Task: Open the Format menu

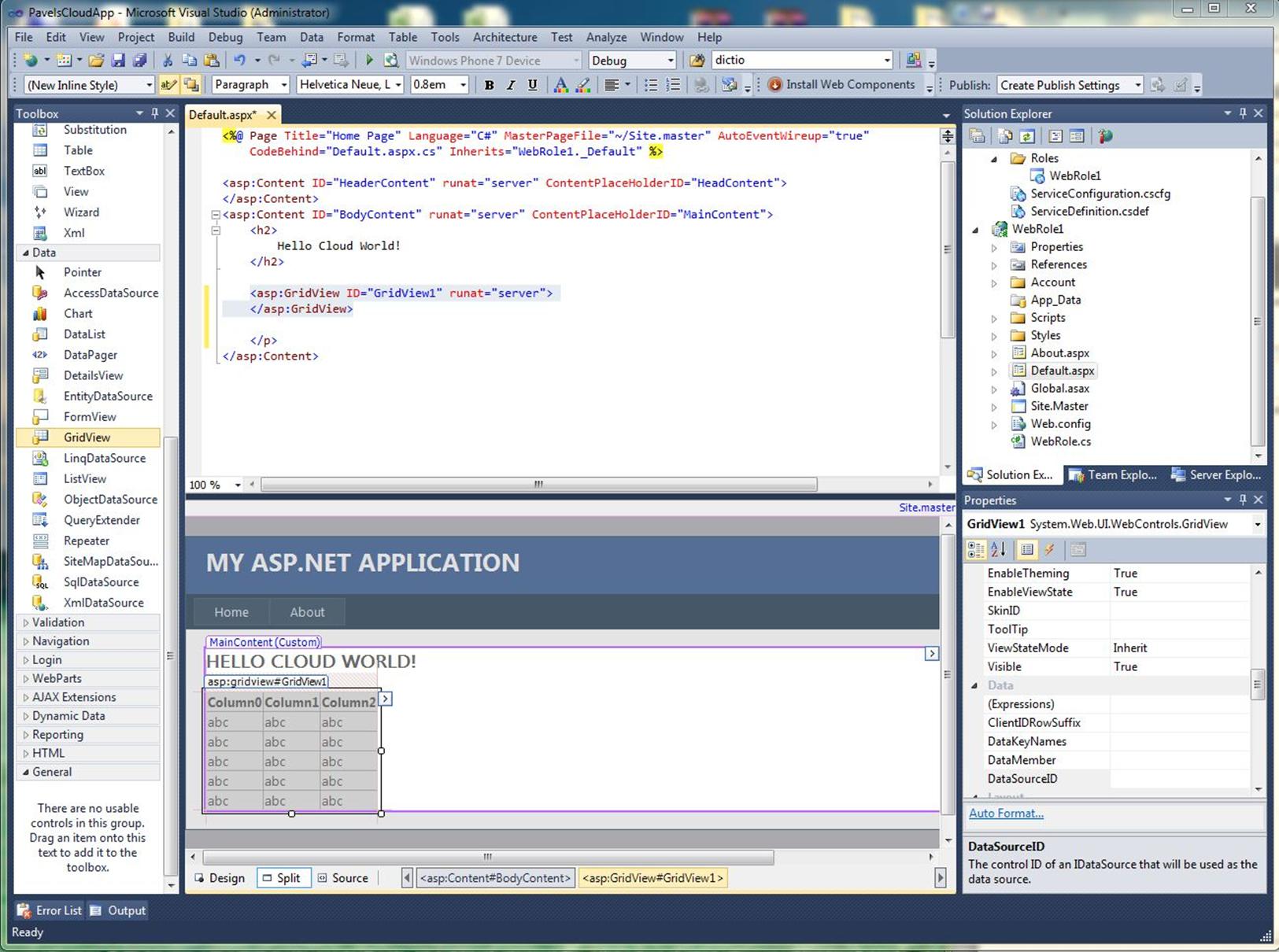Action: 356,37
